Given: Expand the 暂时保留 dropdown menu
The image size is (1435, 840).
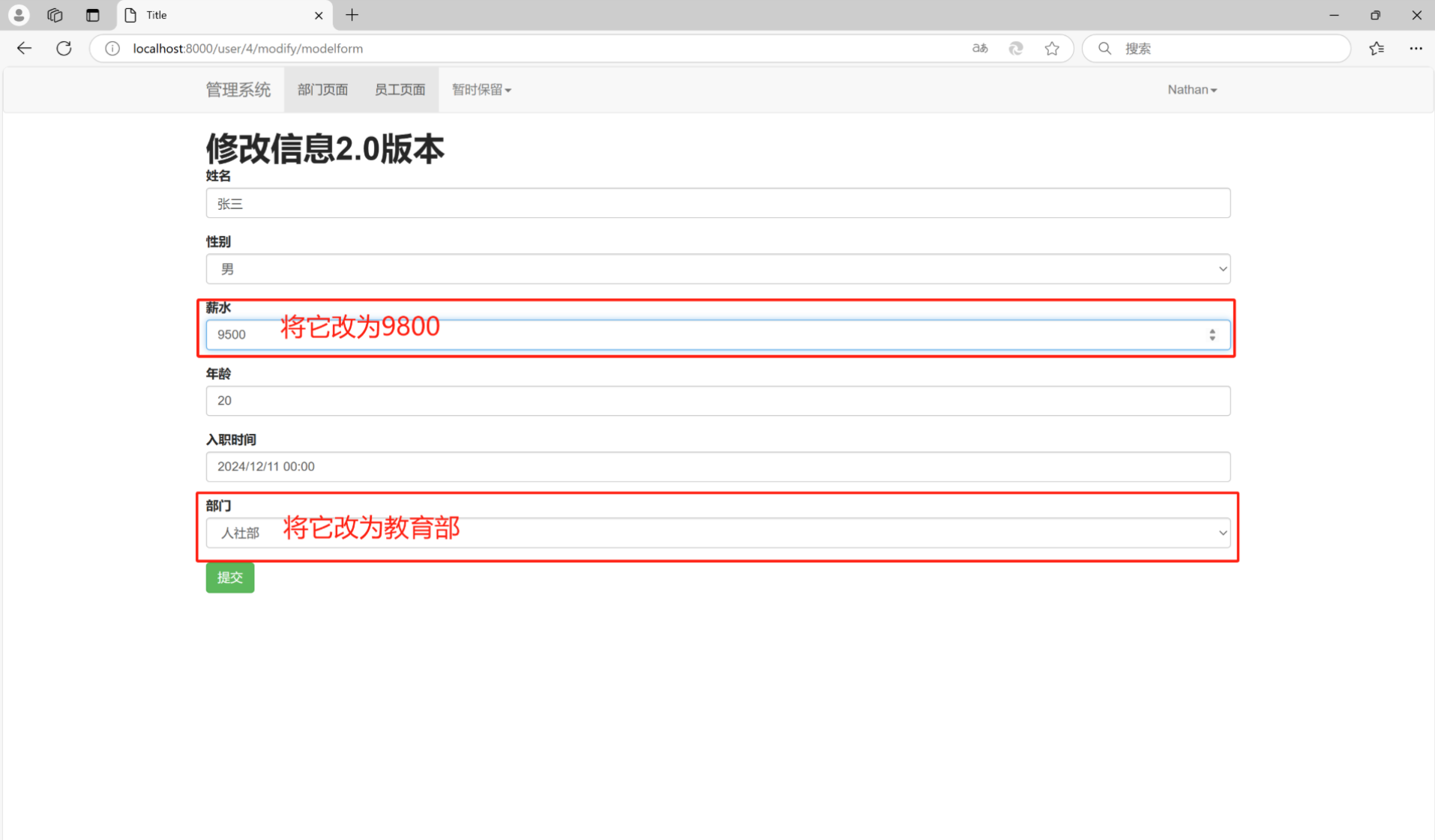Looking at the screenshot, I should pyautogui.click(x=481, y=90).
